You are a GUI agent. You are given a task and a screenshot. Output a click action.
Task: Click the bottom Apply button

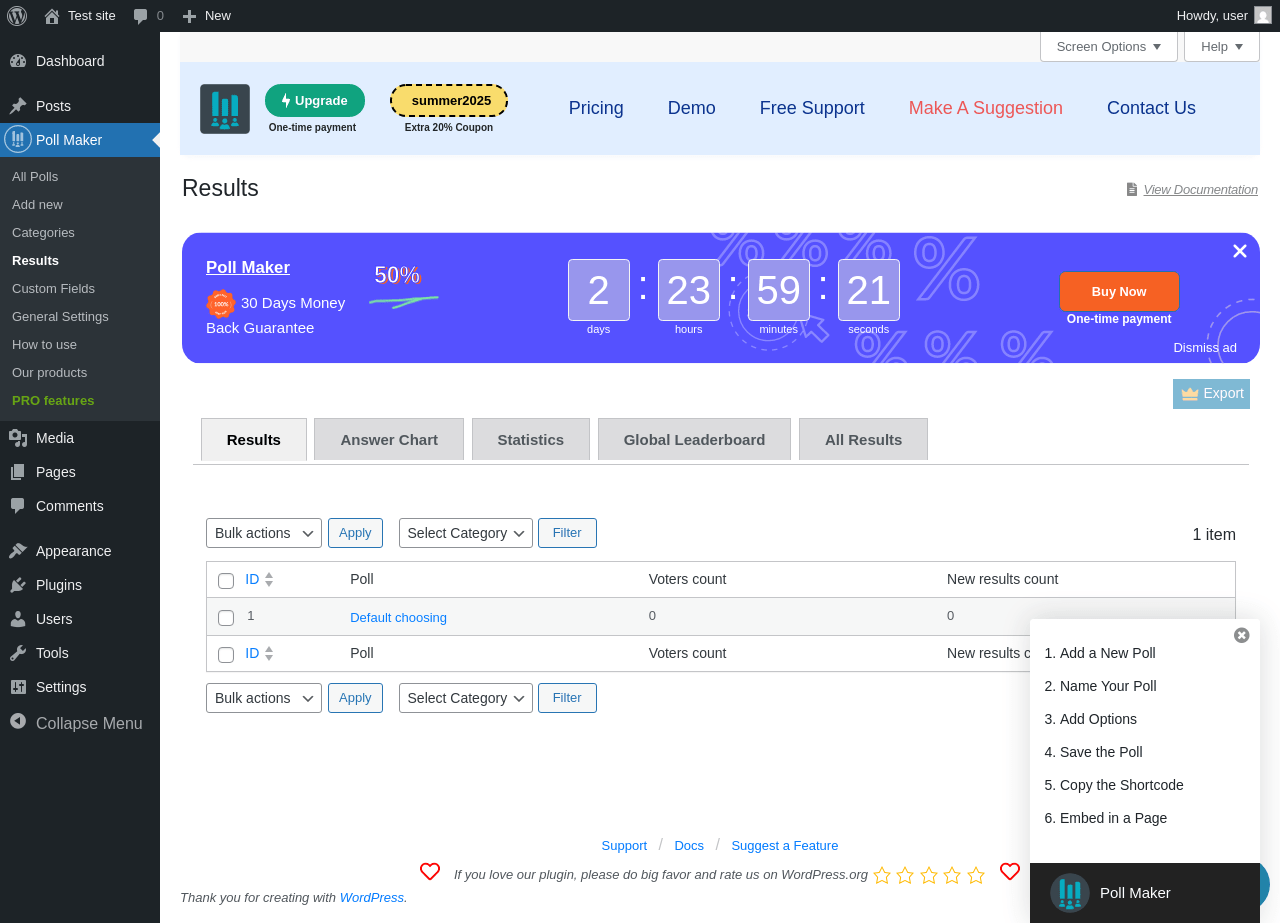(x=355, y=698)
